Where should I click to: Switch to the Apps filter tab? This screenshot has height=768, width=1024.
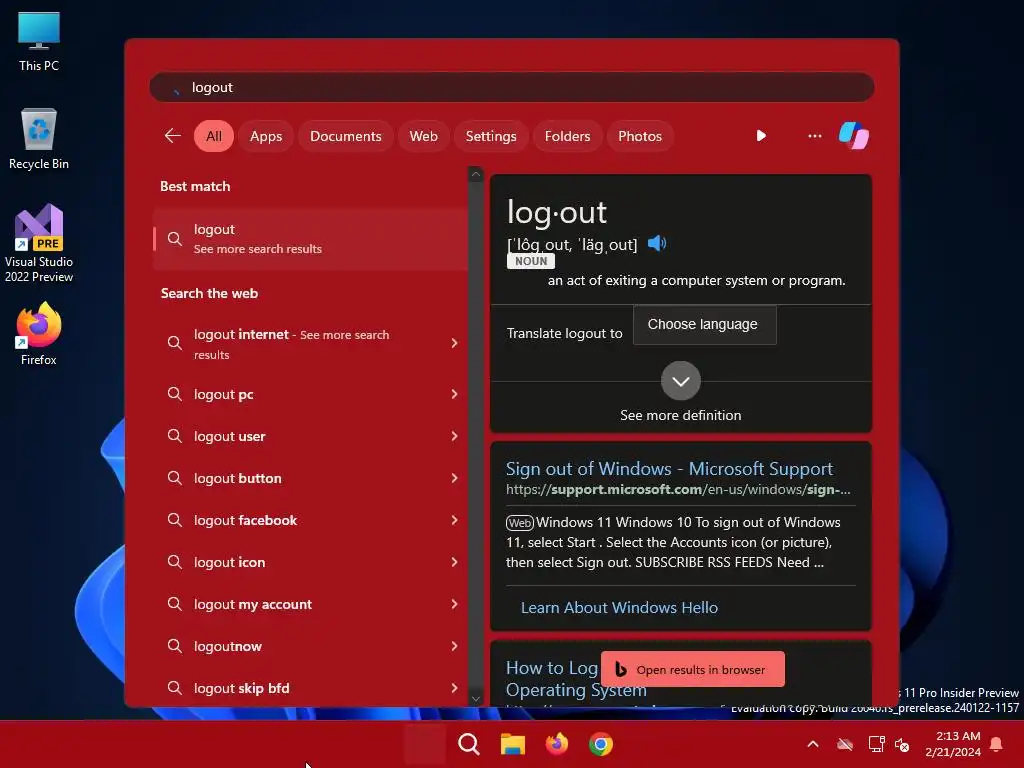coord(266,136)
